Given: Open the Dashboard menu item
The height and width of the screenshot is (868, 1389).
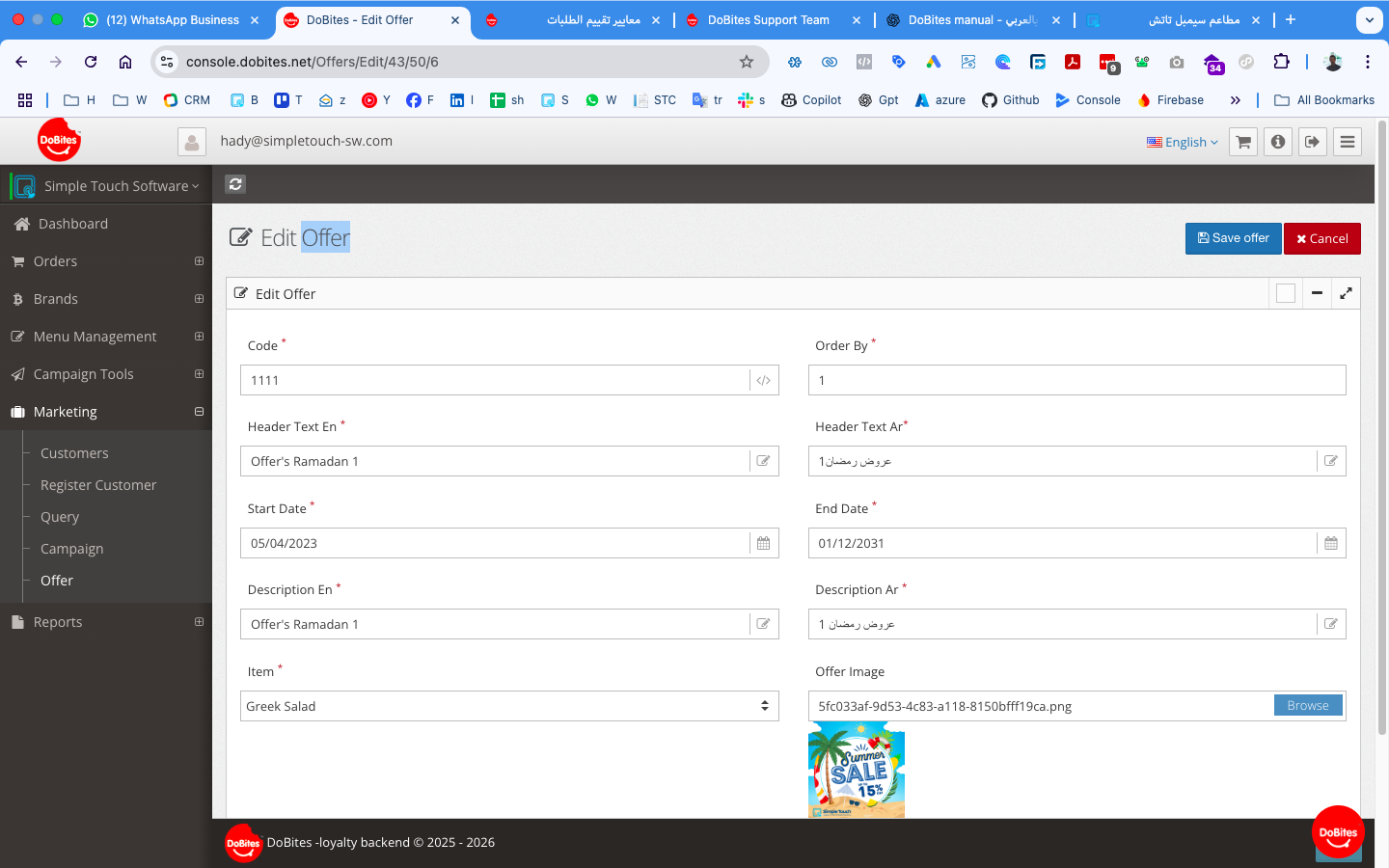Looking at the screenshot, I should pos(72,224).
